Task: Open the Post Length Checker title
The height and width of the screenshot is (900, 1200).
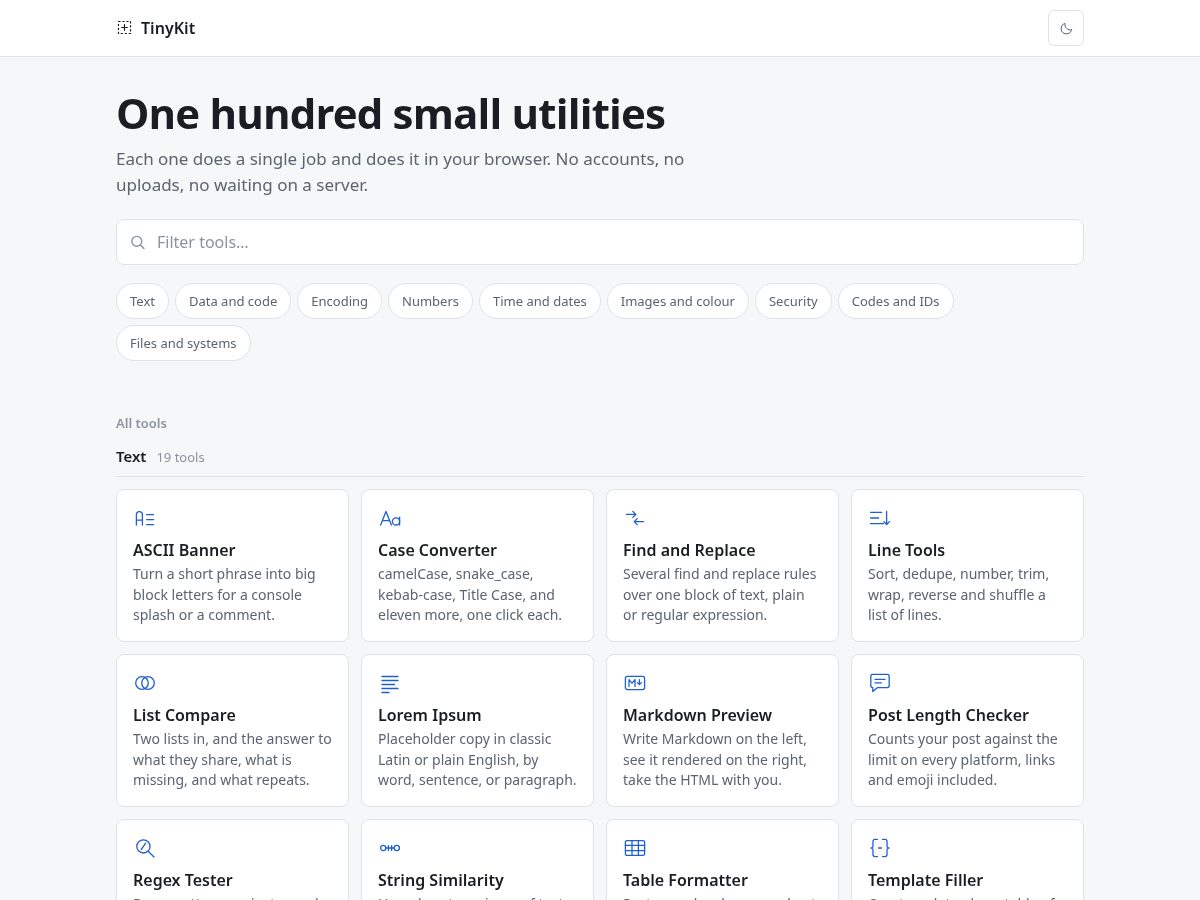Action: [x=948, y=715]
